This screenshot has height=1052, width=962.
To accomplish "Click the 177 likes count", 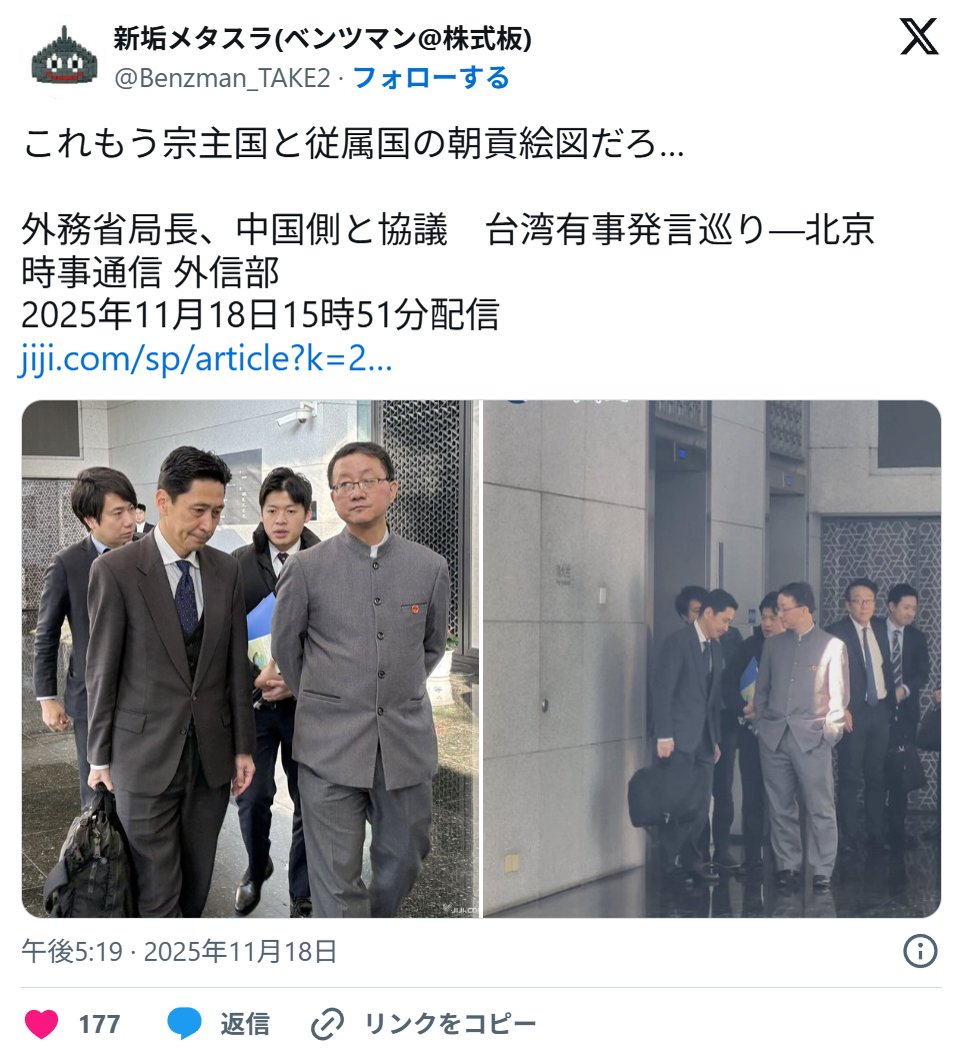I will (99, 1024).
